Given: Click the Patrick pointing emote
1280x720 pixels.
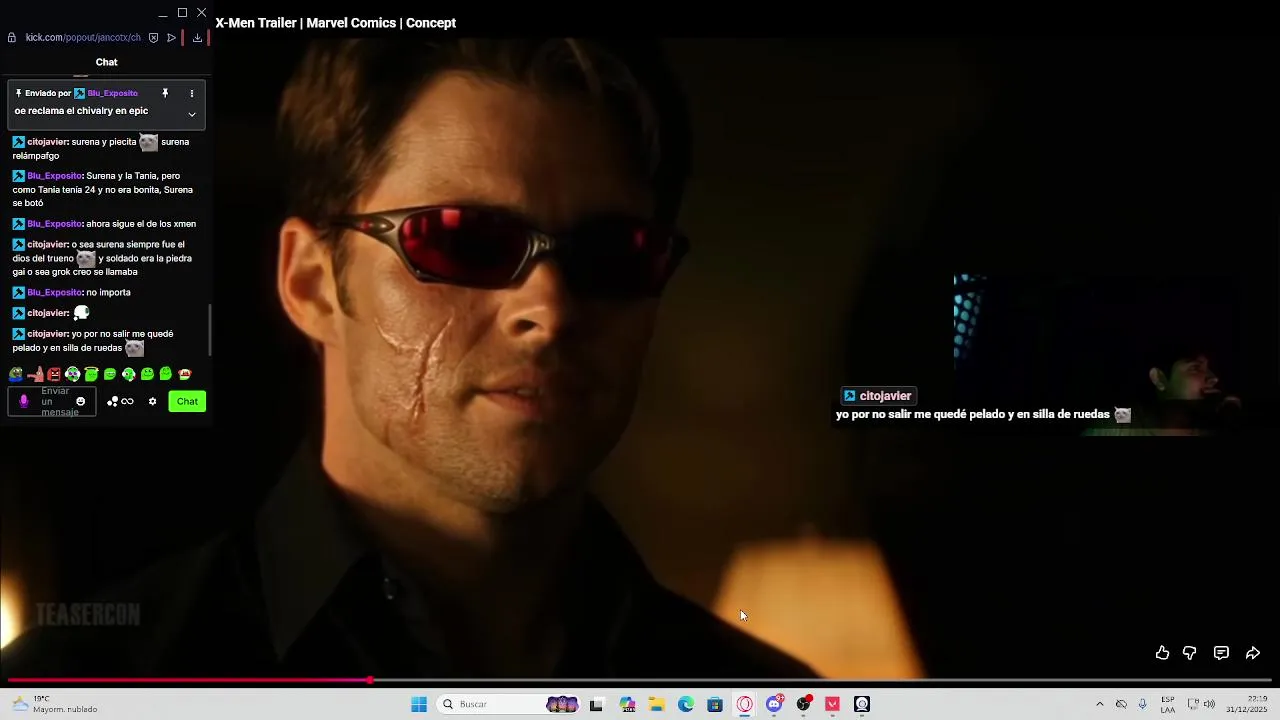Looking at the screenshot, I should click(x=35, y=374).
